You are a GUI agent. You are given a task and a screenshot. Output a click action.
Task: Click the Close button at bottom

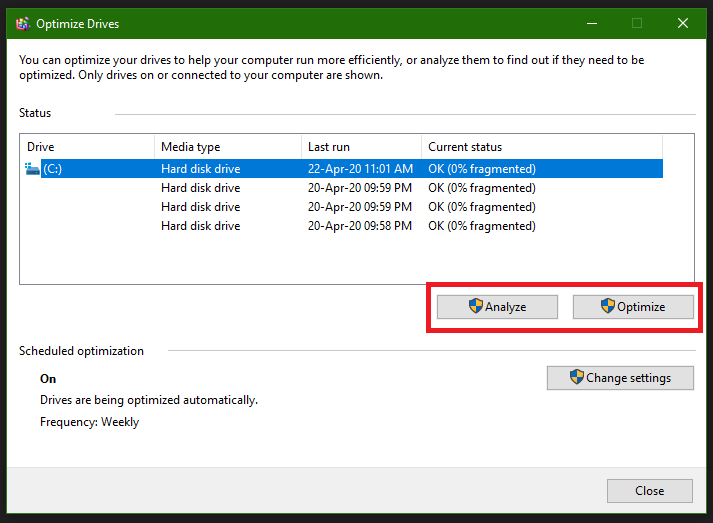pyautogui.click(x=650, y=491)
